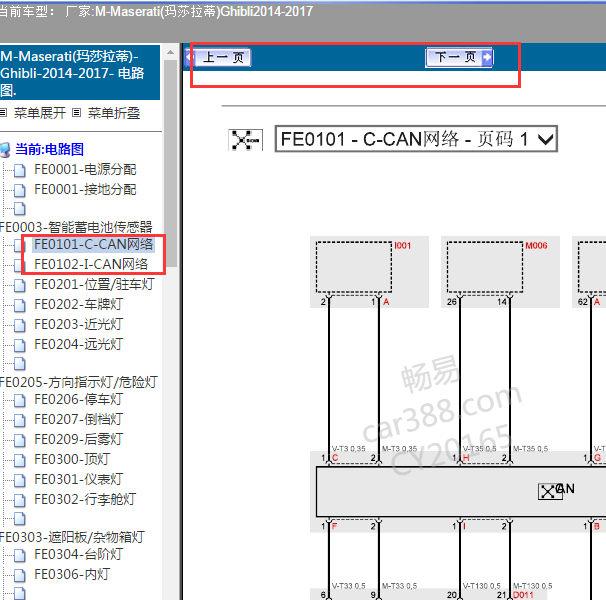Open FE0306-内灯 diagram
This screenshot has width=606, height=600.
tap(72, 574)
